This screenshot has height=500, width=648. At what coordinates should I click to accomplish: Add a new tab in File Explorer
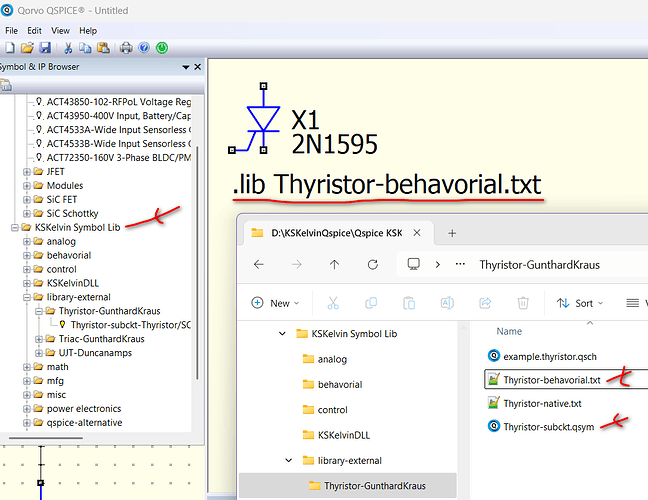coord(452,233)
